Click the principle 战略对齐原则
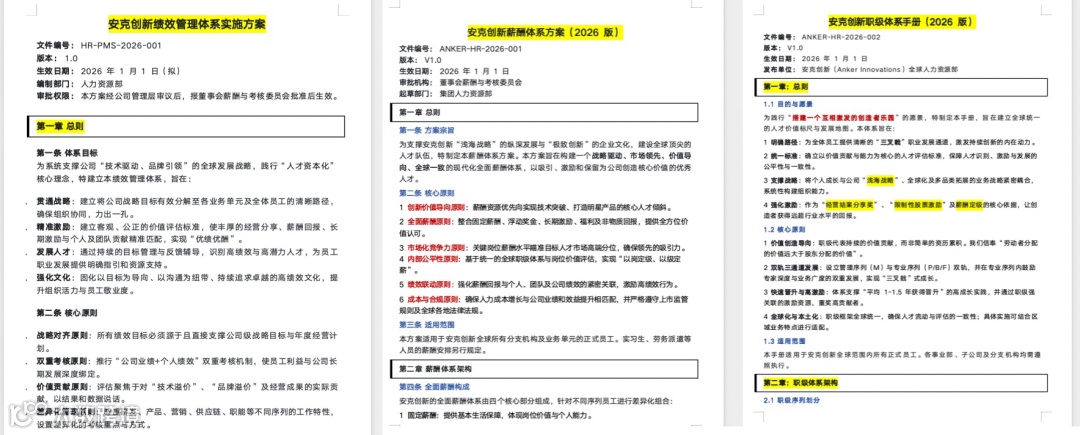 (x=63, y=336)
